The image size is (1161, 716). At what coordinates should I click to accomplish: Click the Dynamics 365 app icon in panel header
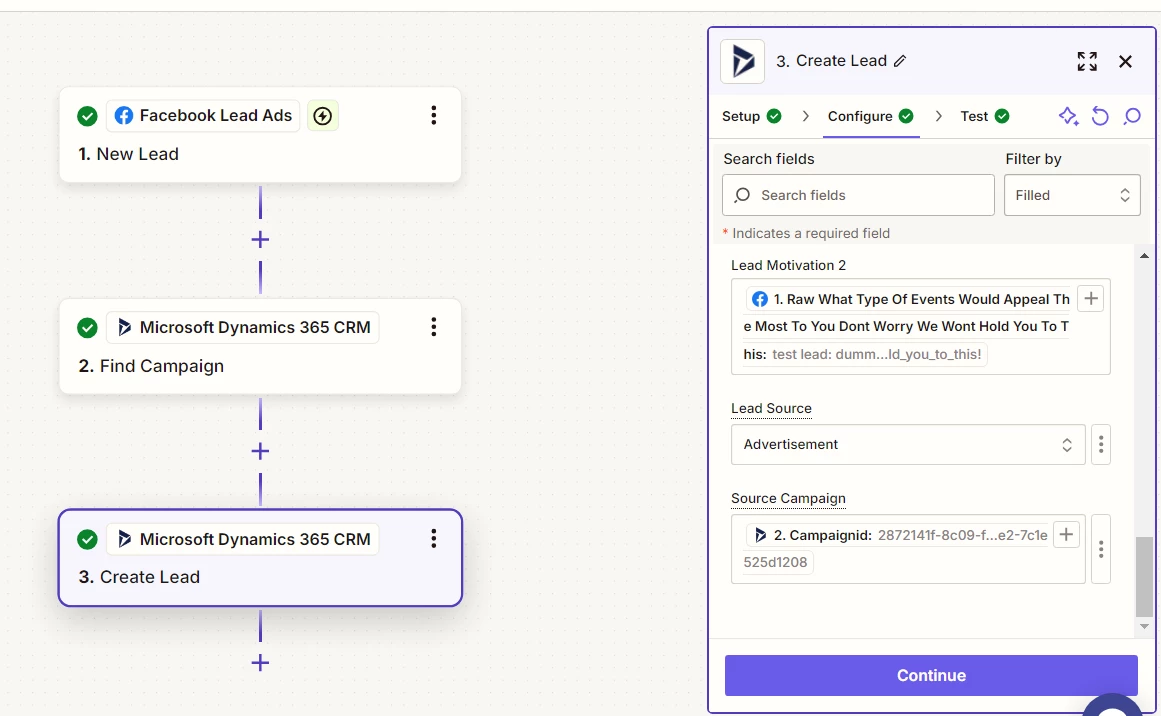coord(743,61)
